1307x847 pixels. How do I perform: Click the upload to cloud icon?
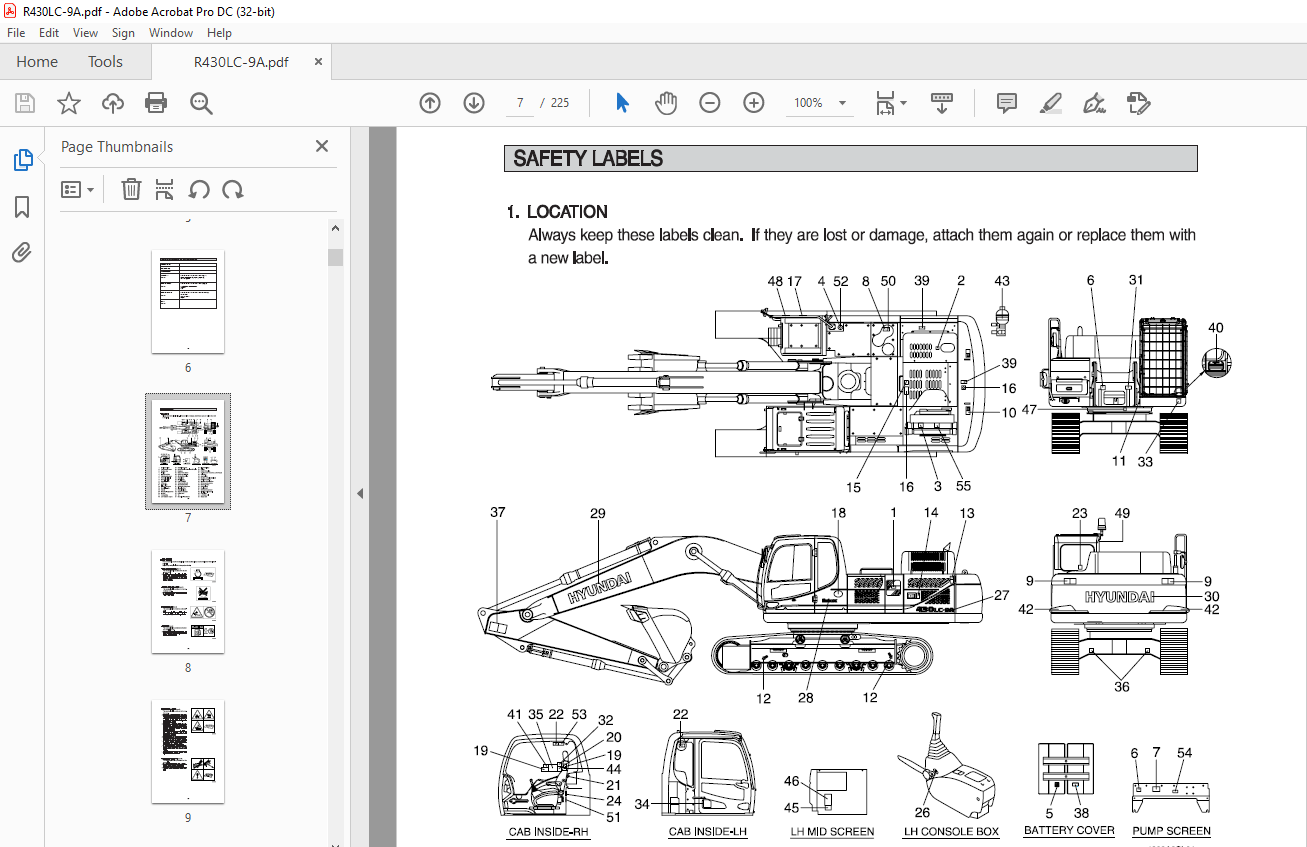click(x=112, y=103)
